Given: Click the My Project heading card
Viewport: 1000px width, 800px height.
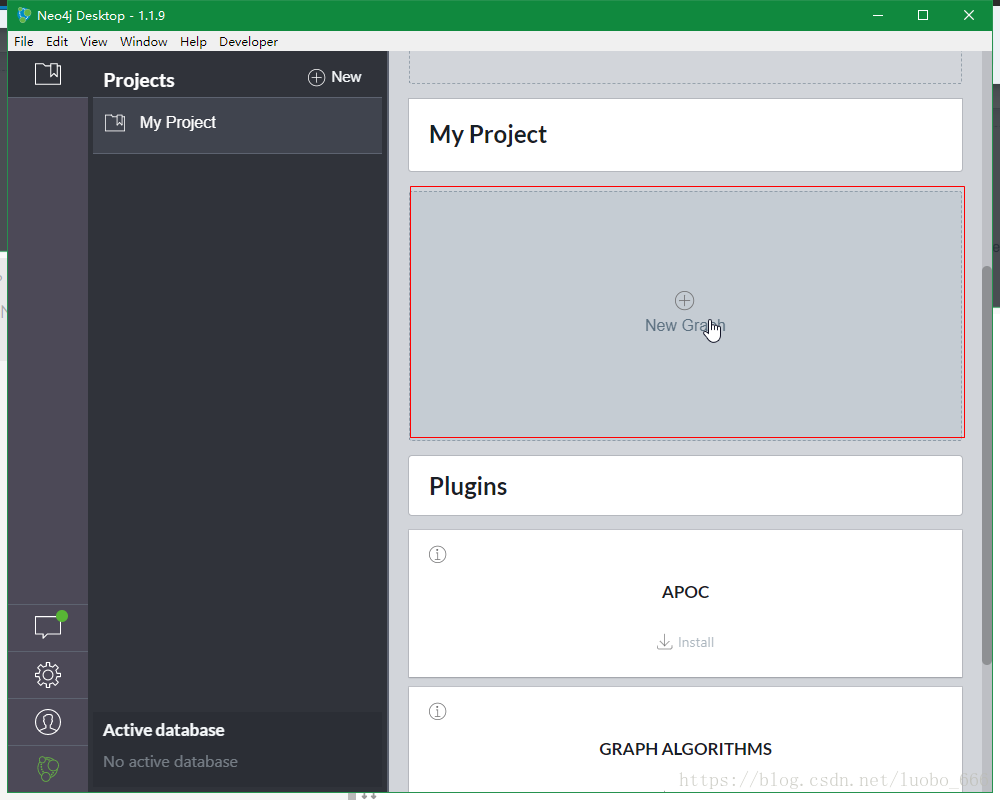Looking at the screenshot, I should 685,135.
